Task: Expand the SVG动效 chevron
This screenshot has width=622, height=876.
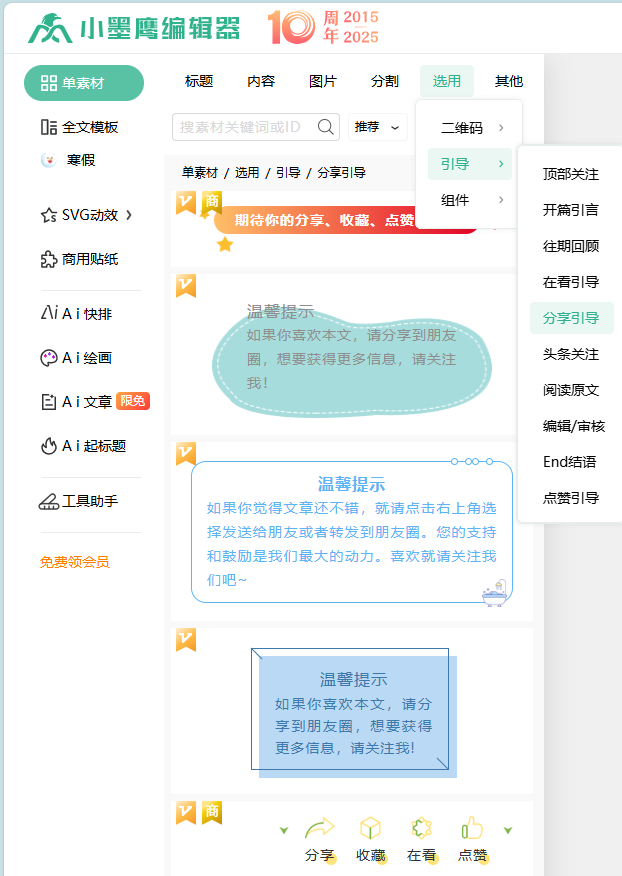Action: click(x=129, y=215)
